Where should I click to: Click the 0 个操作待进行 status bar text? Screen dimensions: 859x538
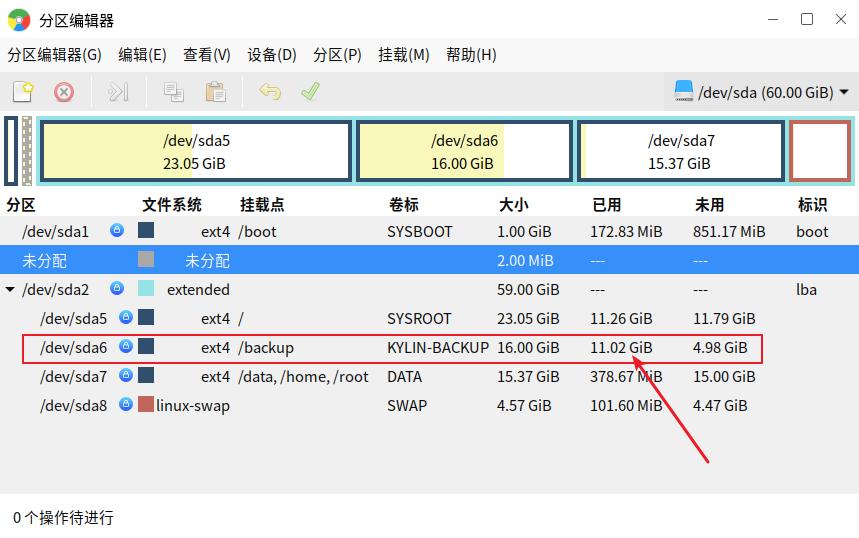point(64,518)
